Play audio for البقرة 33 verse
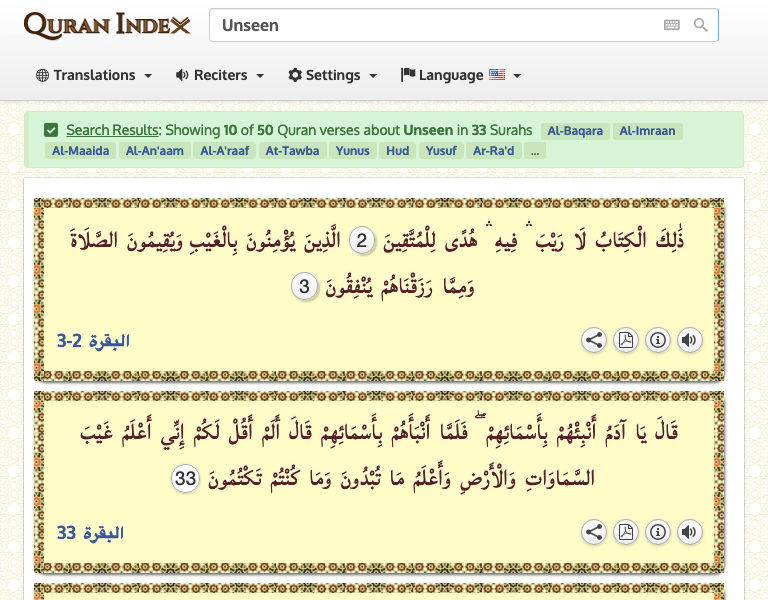Screen dimensions: 768x600 click(x=690, y=532)
